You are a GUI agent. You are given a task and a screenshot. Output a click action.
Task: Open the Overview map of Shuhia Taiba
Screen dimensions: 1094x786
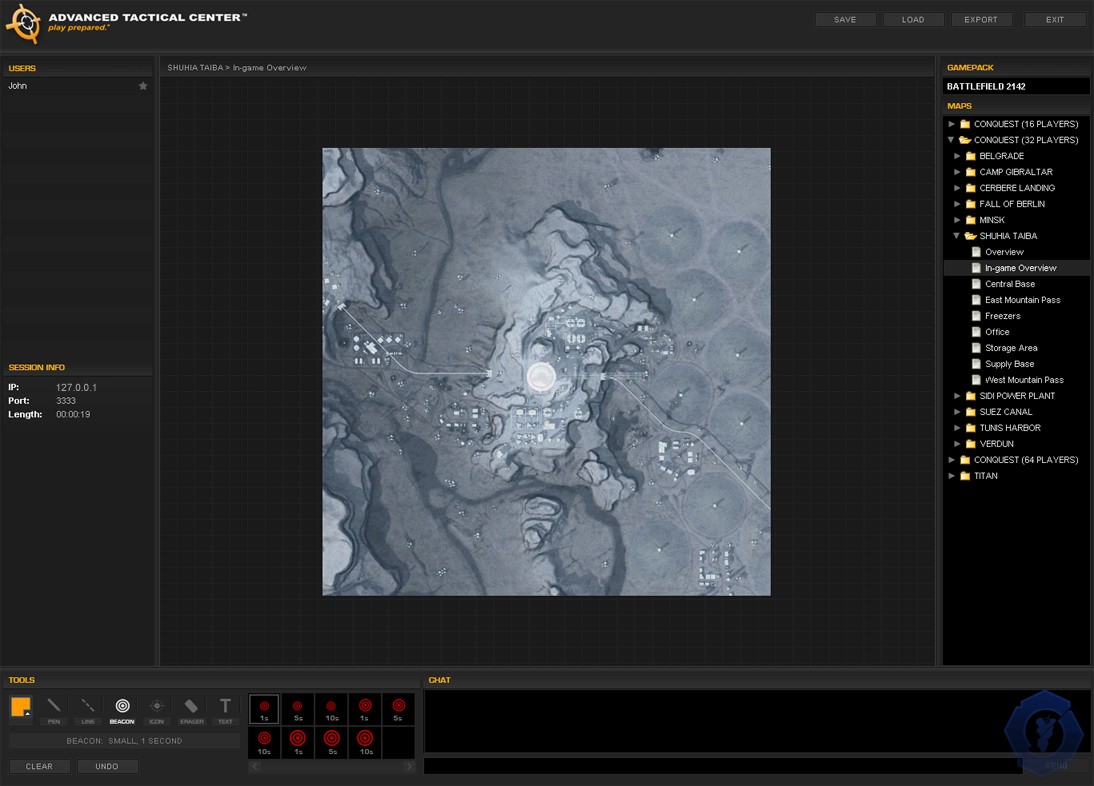tap(1004, 252)
